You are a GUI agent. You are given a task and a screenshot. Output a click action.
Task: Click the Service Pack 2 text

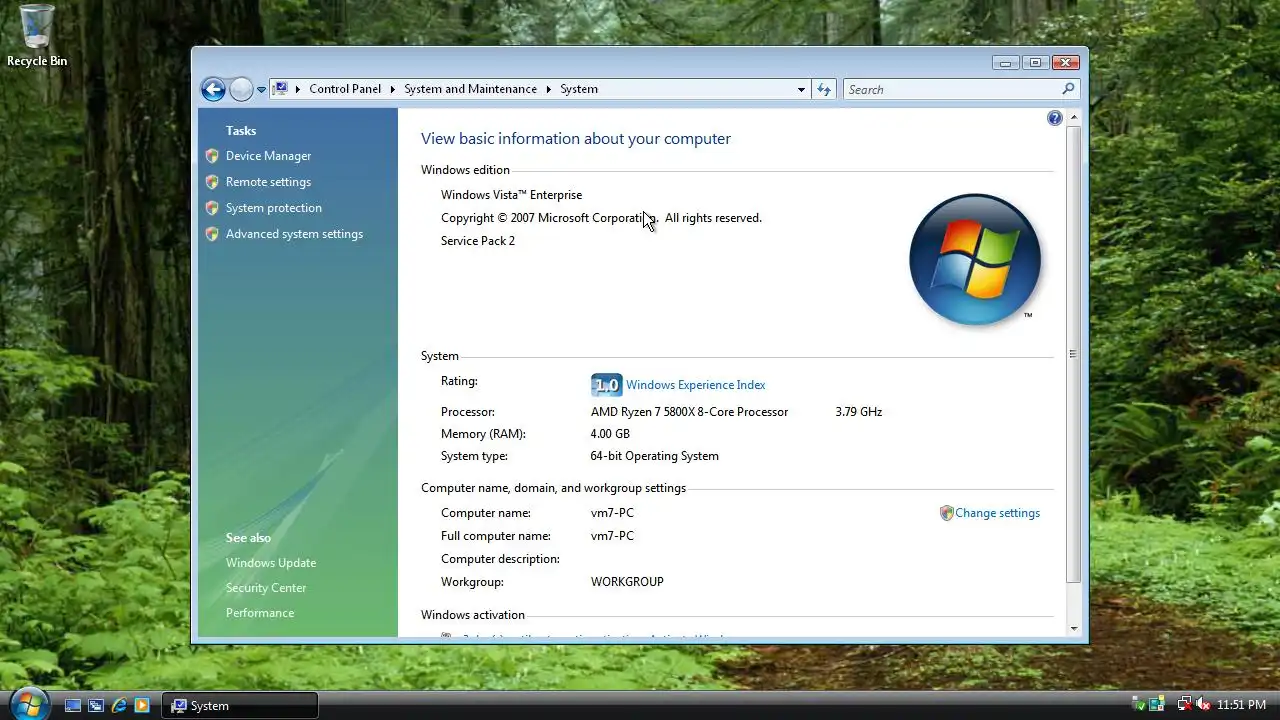[x=478, y=241]
